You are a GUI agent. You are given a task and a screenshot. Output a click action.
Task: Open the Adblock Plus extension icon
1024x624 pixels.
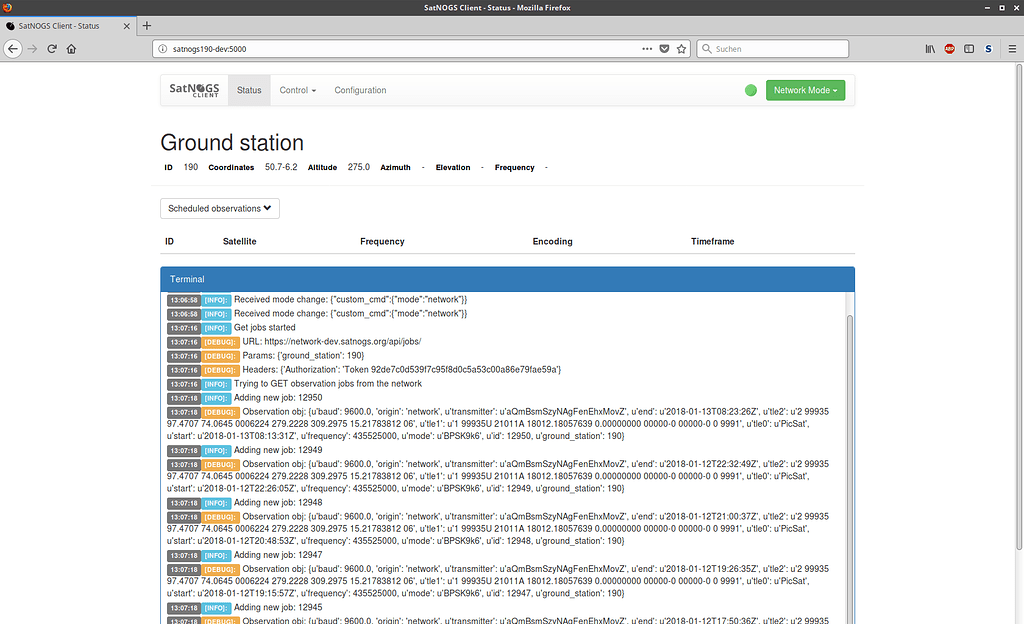pyautogui.click(x=949, y=48)
